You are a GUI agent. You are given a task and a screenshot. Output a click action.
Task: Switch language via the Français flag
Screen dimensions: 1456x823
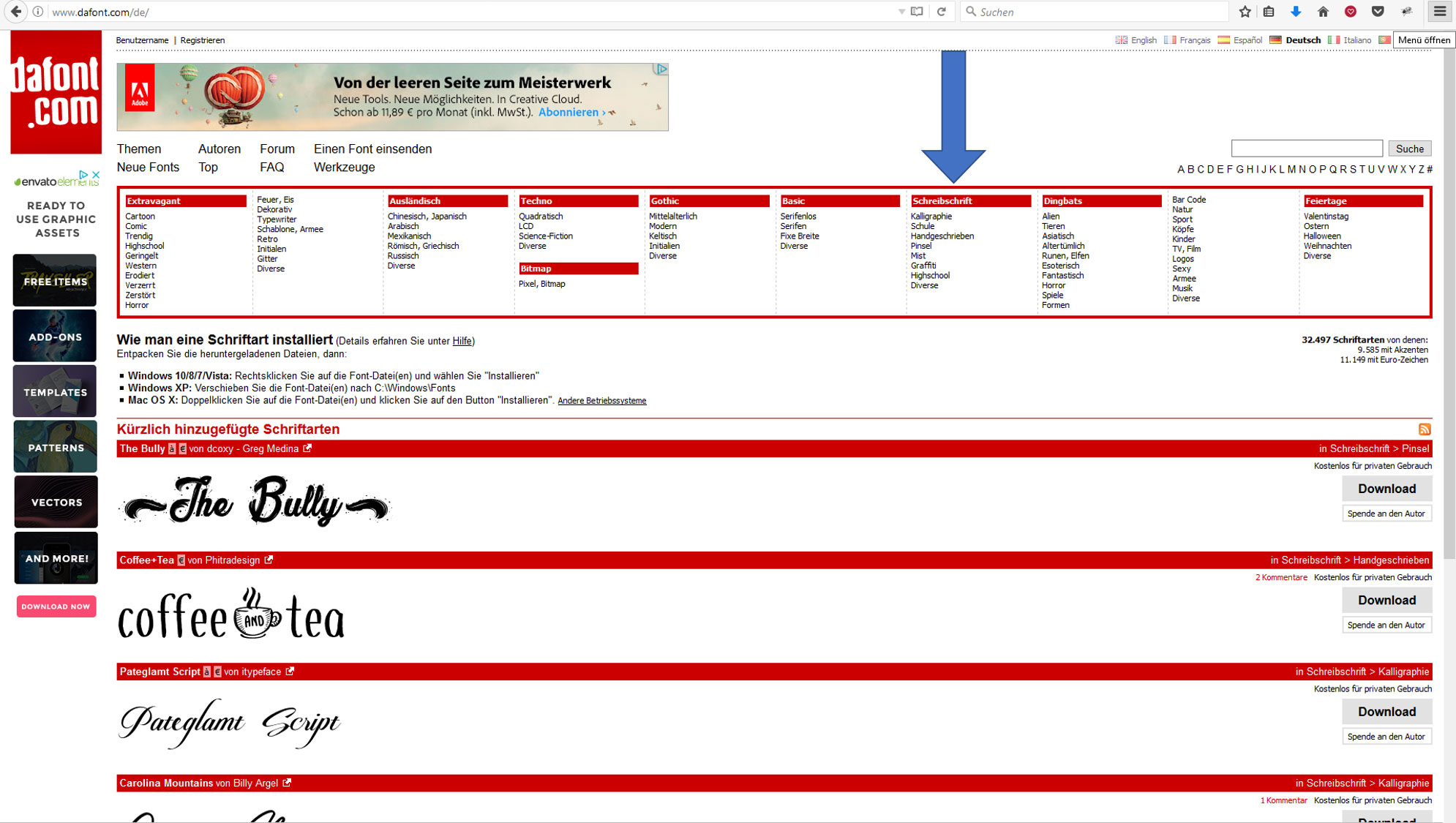[x=1170, y=40]
